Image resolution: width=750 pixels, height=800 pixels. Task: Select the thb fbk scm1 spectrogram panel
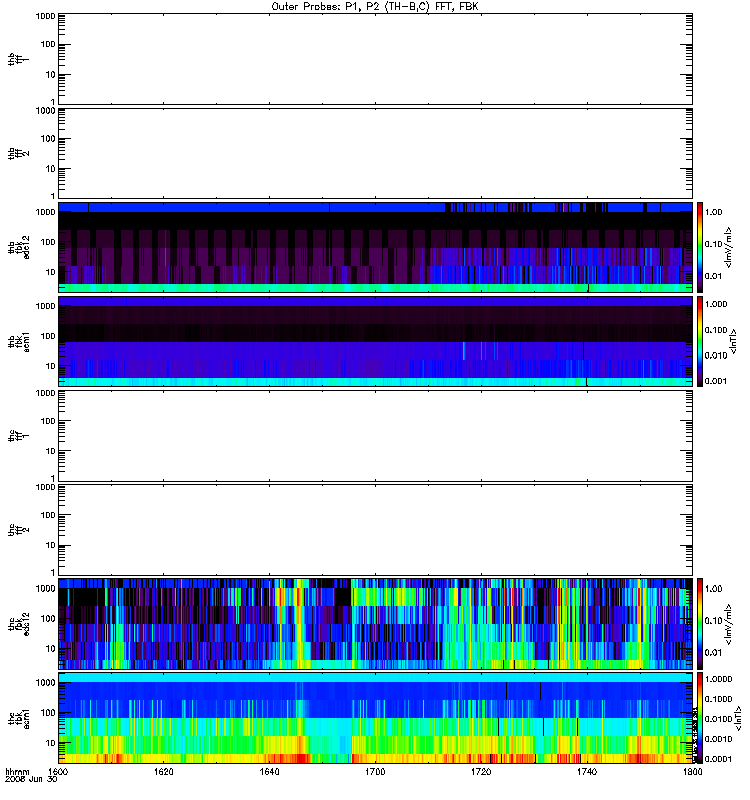pos(375,341)
